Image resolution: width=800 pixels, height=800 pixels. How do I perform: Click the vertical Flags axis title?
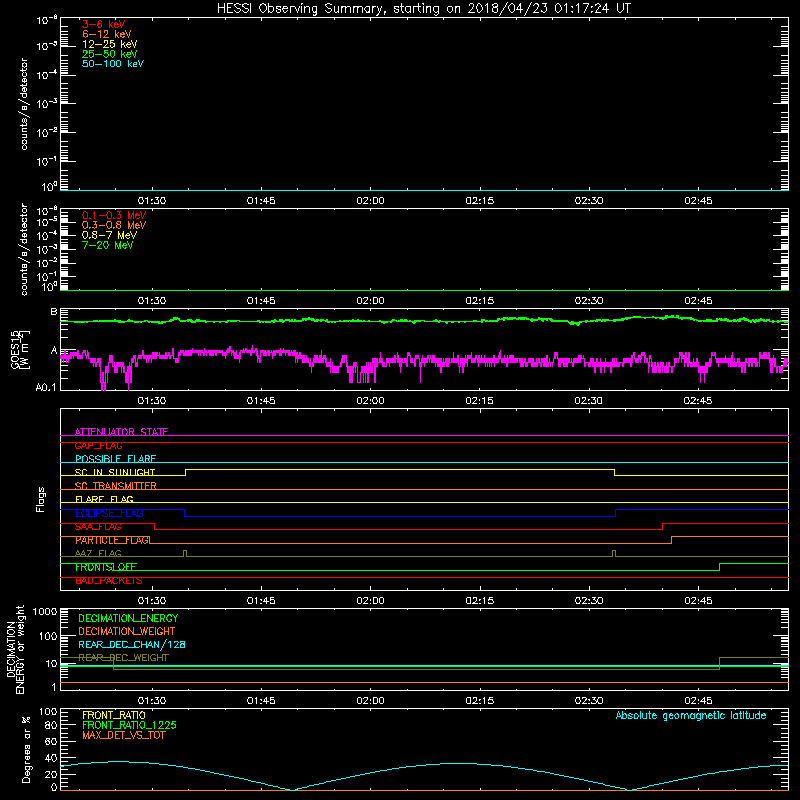click(41, 499)
